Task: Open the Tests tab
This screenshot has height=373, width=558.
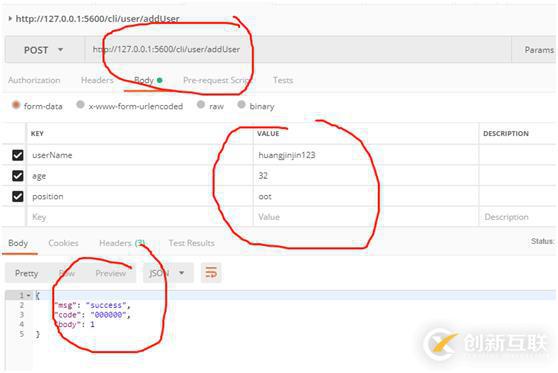Action: click(x=283, y=80)
